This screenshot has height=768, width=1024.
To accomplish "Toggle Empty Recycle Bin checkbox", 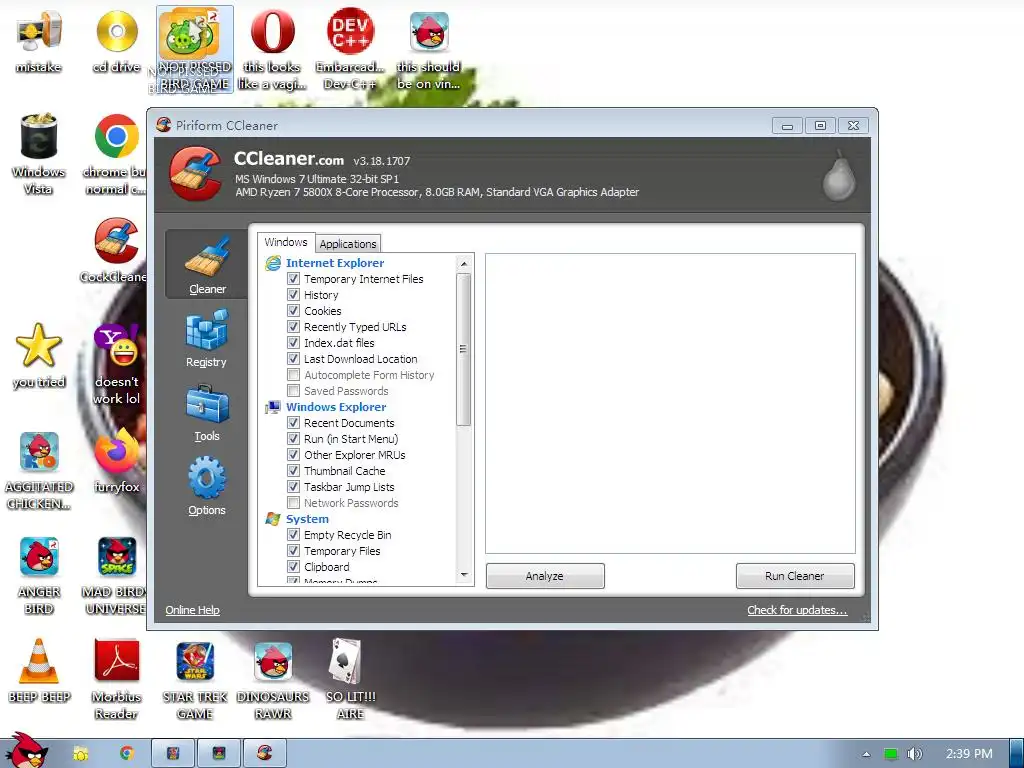I will 293,534.
